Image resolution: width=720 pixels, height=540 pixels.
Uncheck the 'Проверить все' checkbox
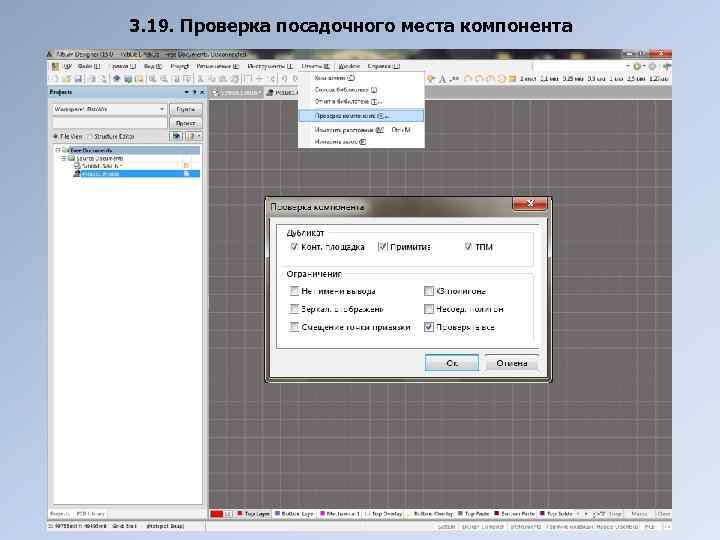(428, 327)
